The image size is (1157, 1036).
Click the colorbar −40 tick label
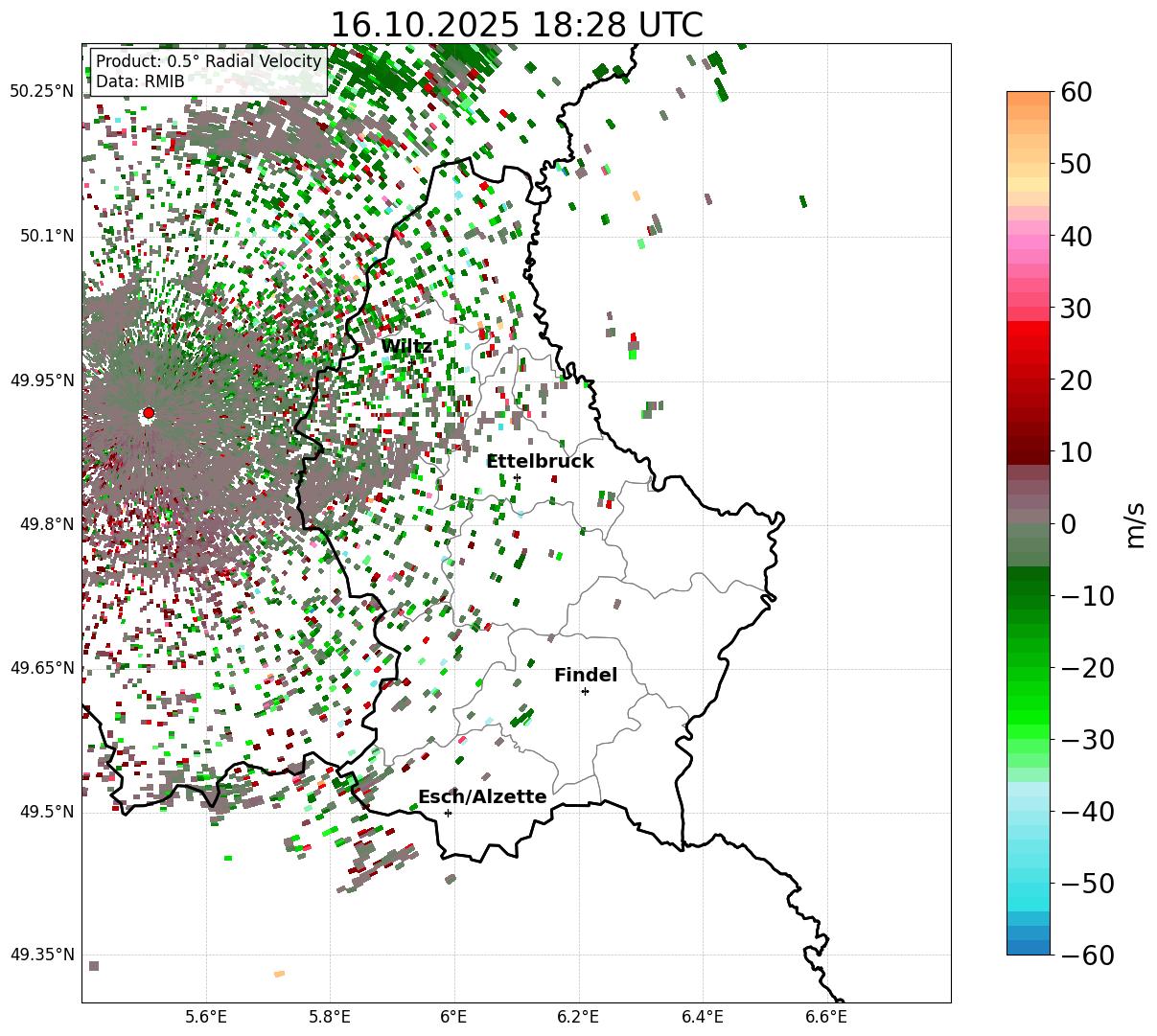pos(1088,811)
